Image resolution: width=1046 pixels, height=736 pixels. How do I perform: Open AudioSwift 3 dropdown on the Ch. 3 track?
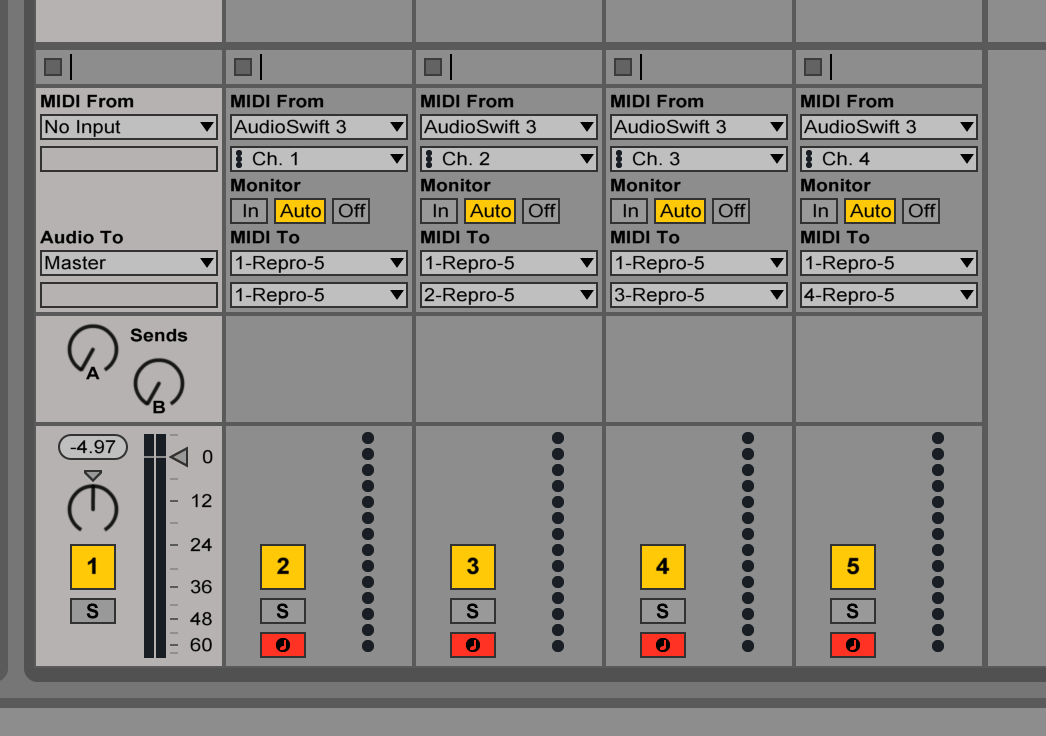point(698,127)
